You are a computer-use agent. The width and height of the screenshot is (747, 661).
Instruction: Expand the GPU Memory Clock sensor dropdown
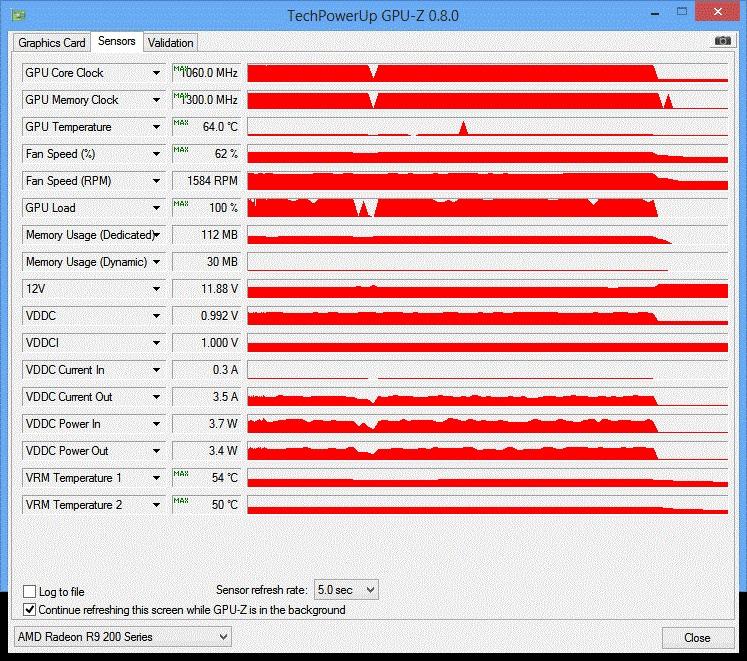click(156, 100)
